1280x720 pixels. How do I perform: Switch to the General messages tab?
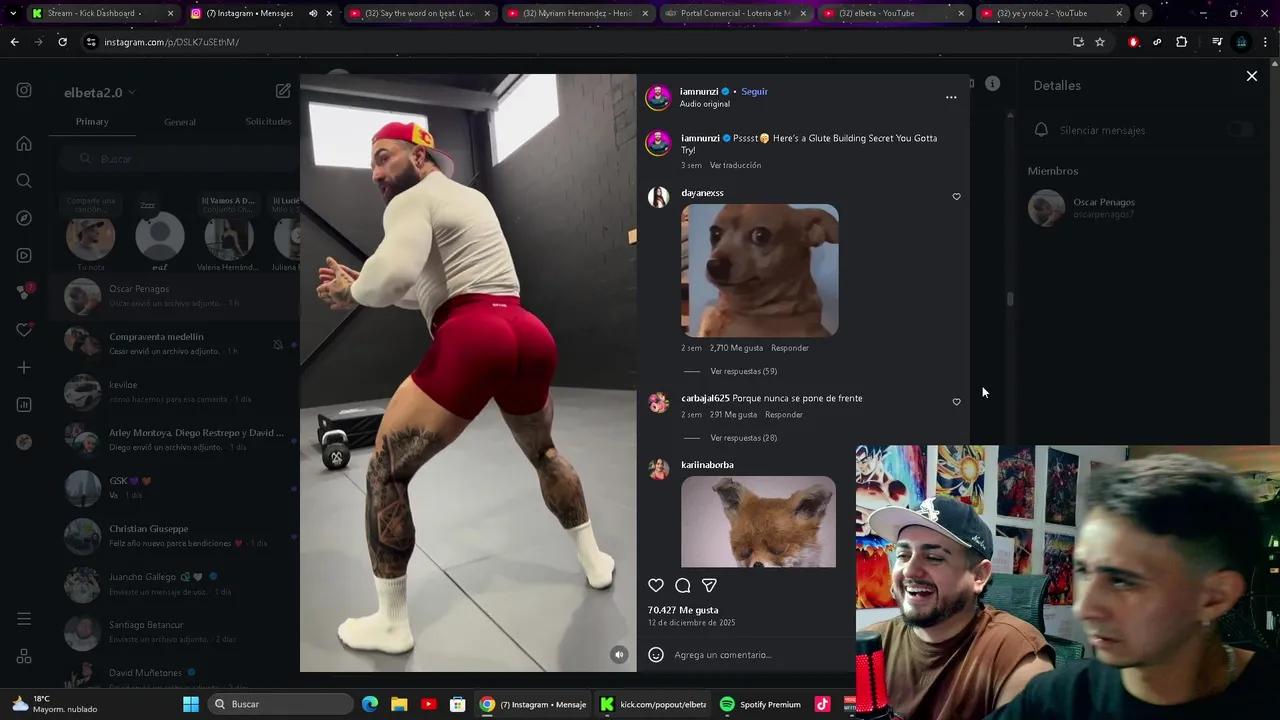(180, 122)
